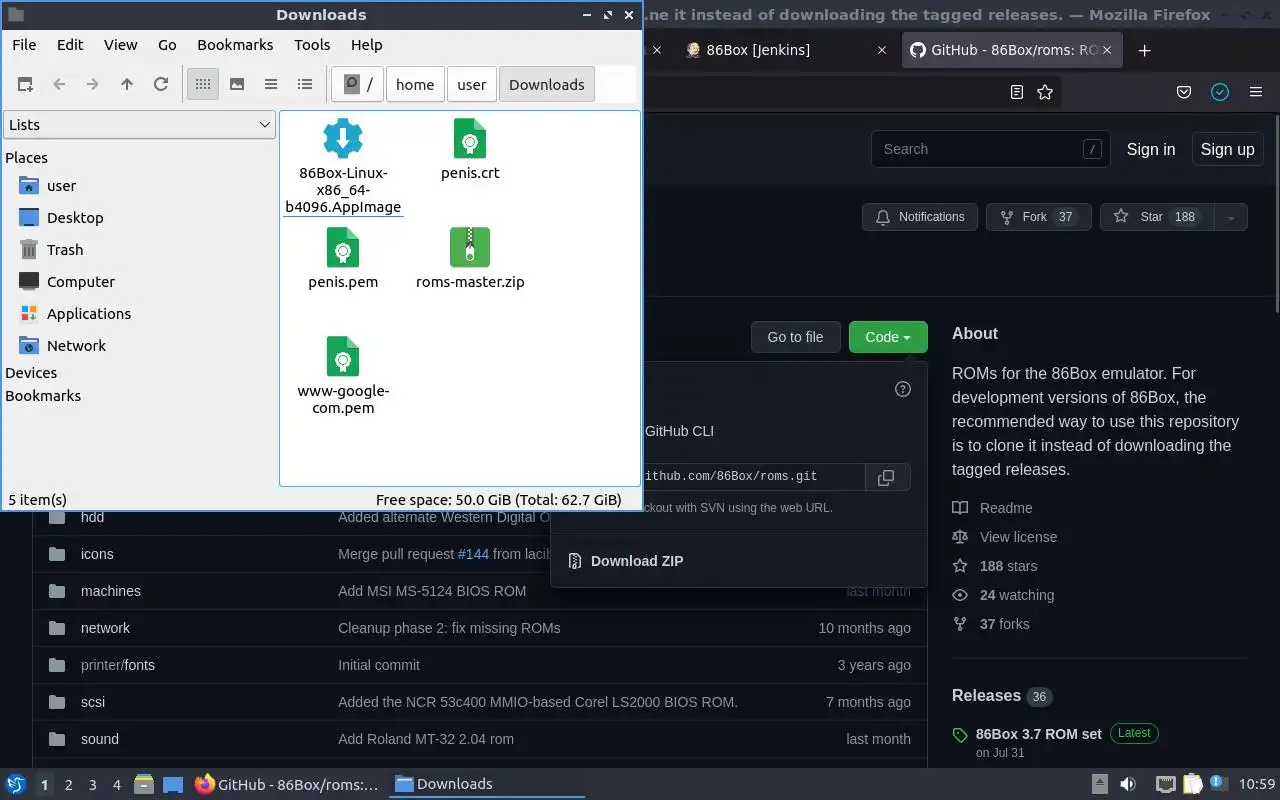Open the File menu

24,45
